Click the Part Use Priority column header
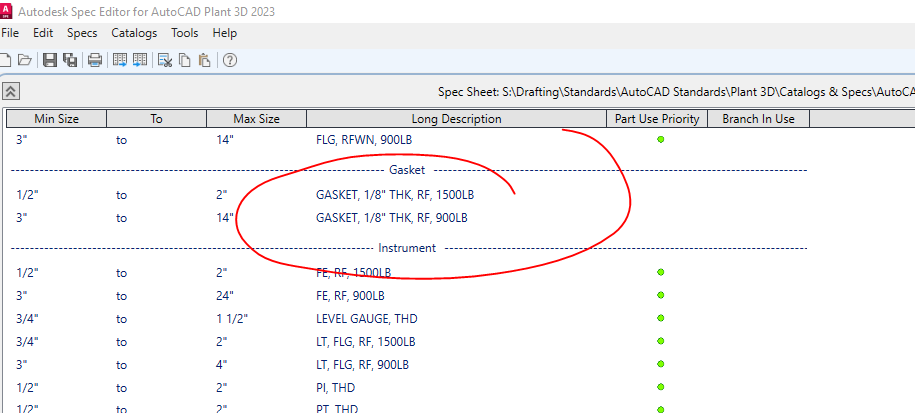Viewport: 915px width, 413px height. [657, 119]
